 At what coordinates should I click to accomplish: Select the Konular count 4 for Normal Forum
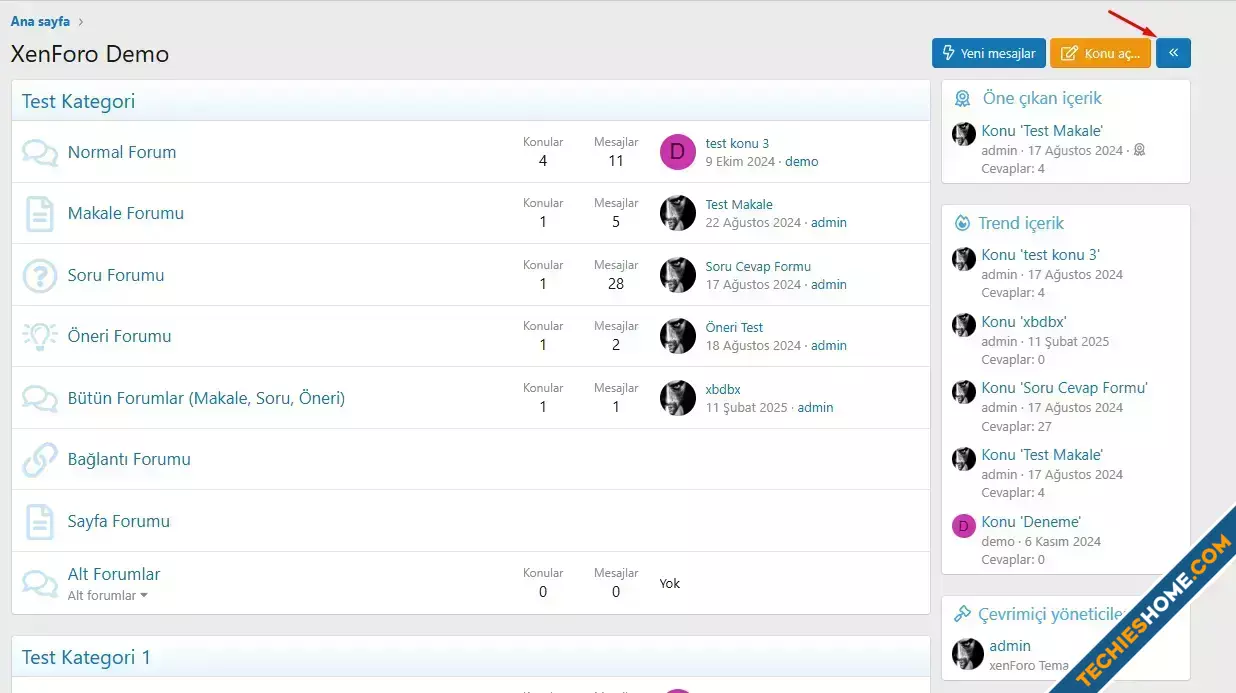(x=543, y=161)
